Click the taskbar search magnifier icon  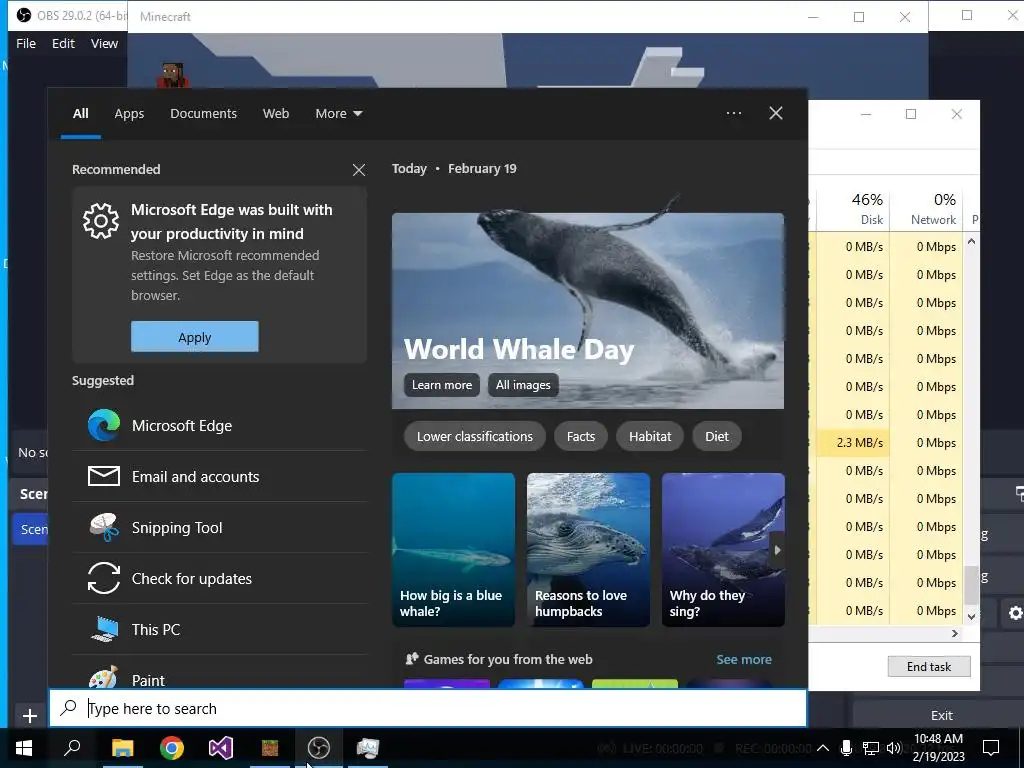pos(72,748)
